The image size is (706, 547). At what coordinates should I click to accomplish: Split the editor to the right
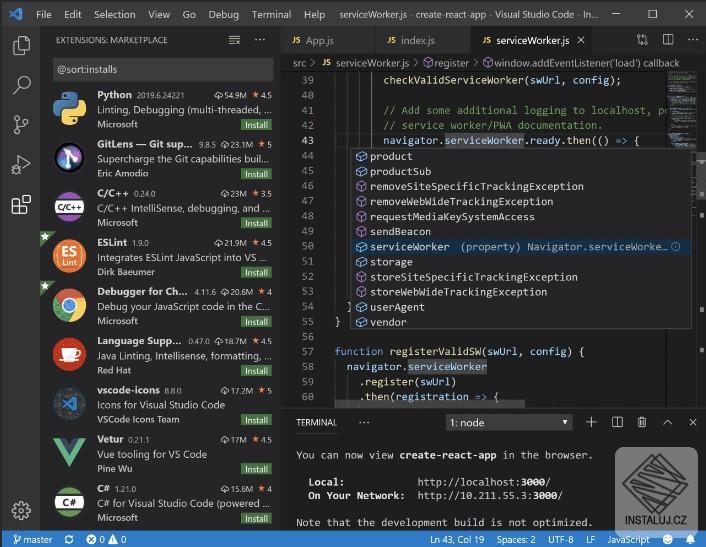pyautogui.click(x=668, y=40)
